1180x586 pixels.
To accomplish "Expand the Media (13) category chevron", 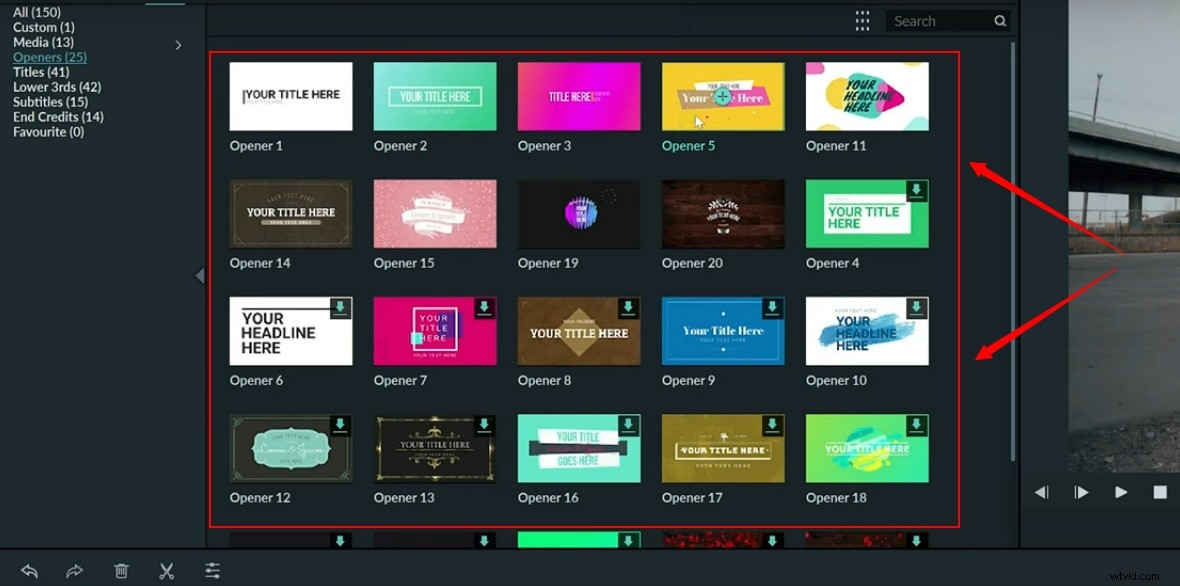I will click(x=178, y=45).
